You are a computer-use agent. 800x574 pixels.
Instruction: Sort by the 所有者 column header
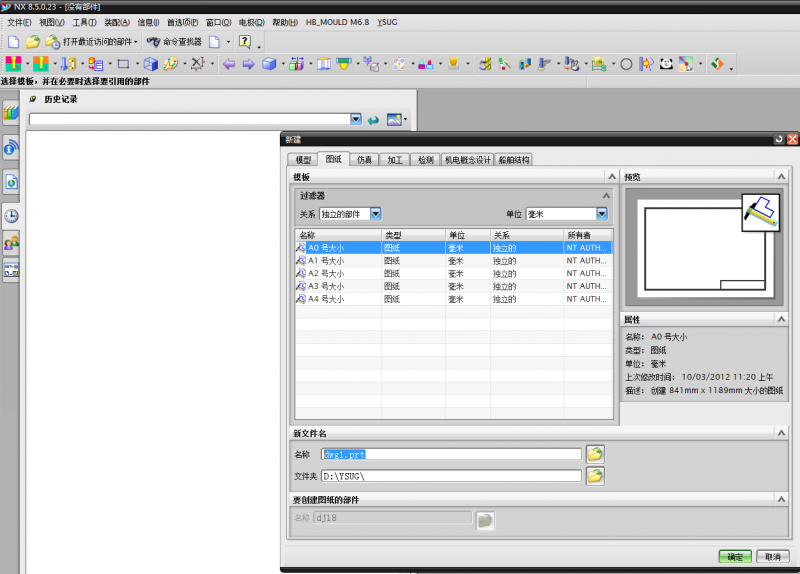(588, 235)
